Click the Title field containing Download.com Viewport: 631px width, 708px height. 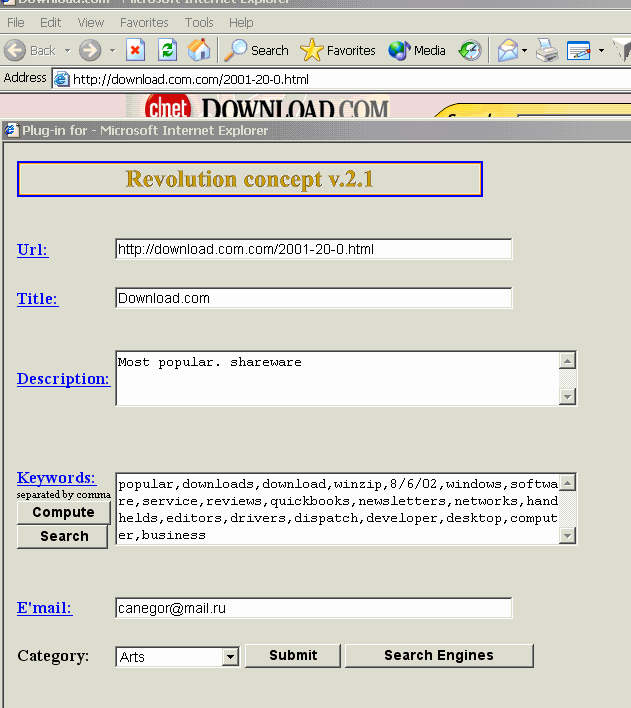[313, 298]
